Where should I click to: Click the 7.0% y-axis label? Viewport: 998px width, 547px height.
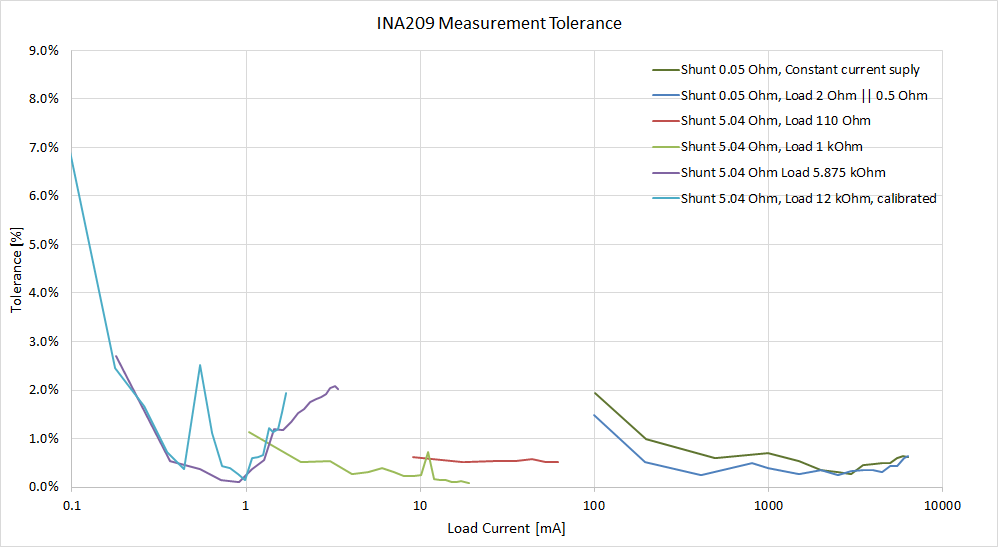coord(43,148)
